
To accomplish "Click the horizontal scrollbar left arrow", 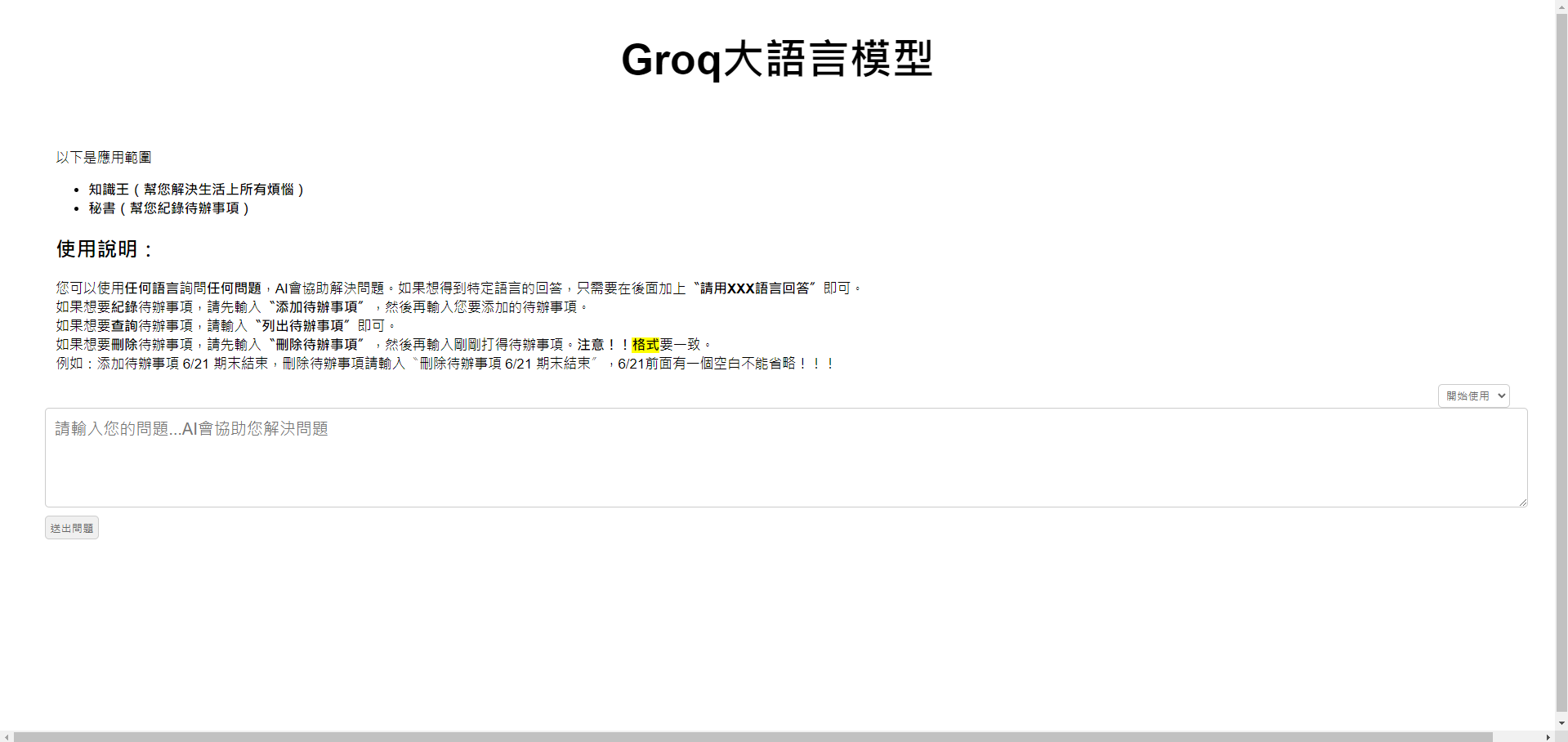I will pyautogui.click(x=7, y=736).
